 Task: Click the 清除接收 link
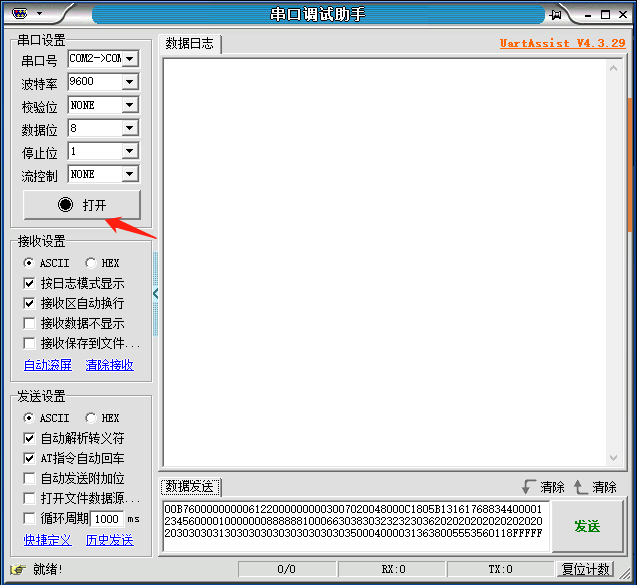pos(110,365)
